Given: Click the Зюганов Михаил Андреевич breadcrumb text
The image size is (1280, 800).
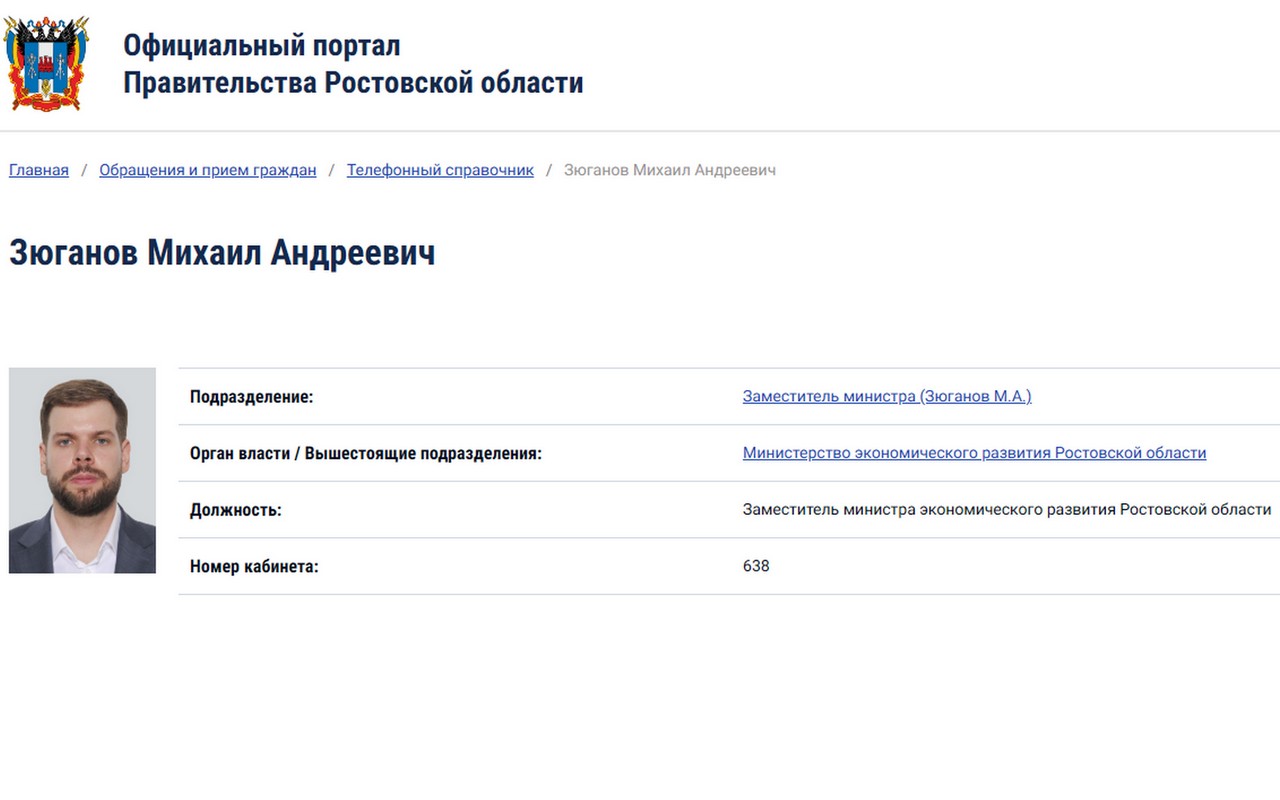Looking at the screenshot, I should (x=670, y=170).
